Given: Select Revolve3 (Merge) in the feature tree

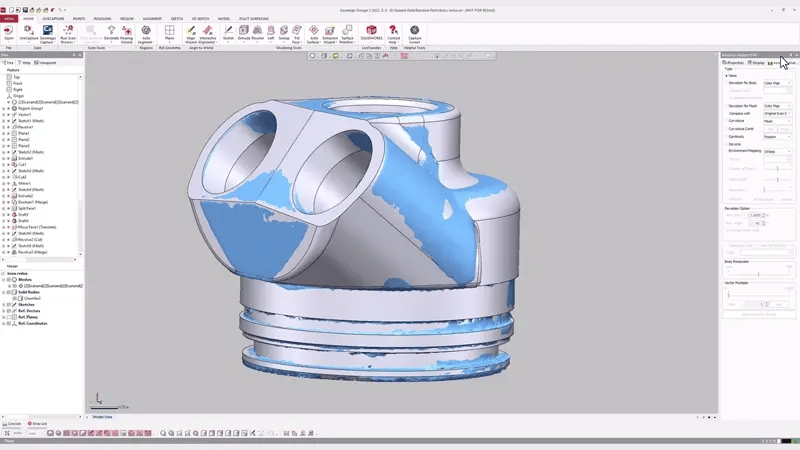Looking at the screenshot, I should point(33,252).
